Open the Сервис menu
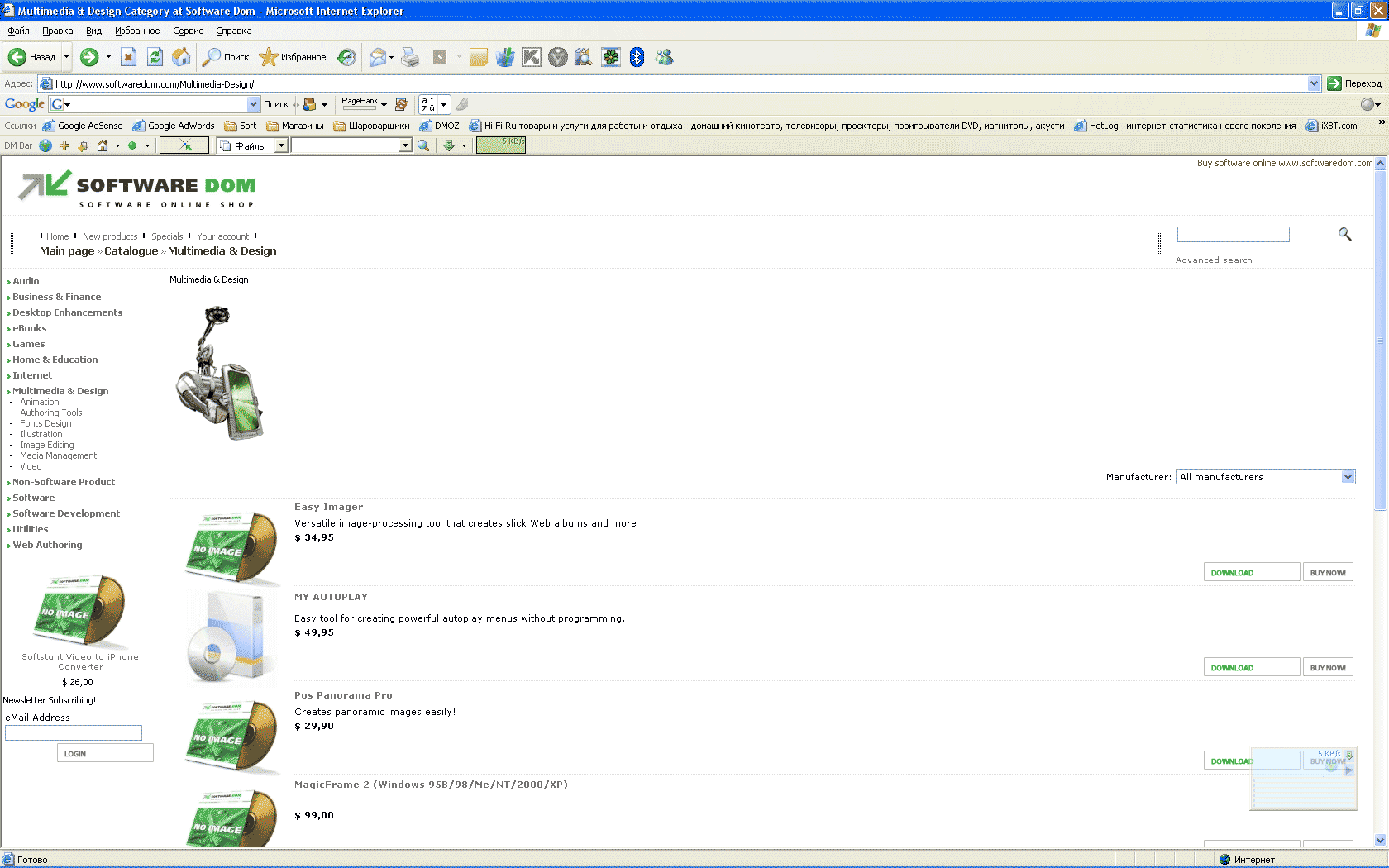The height and width of the screenshot is (868, 1389). click(x=188, y=31)
